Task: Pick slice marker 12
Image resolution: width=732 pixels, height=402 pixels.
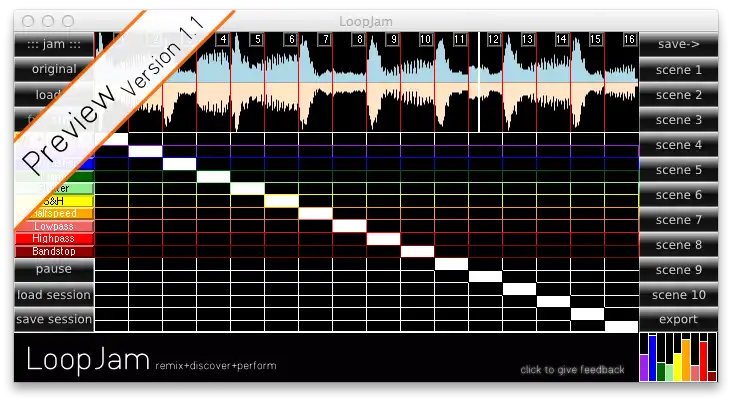Action: point(494,39)
